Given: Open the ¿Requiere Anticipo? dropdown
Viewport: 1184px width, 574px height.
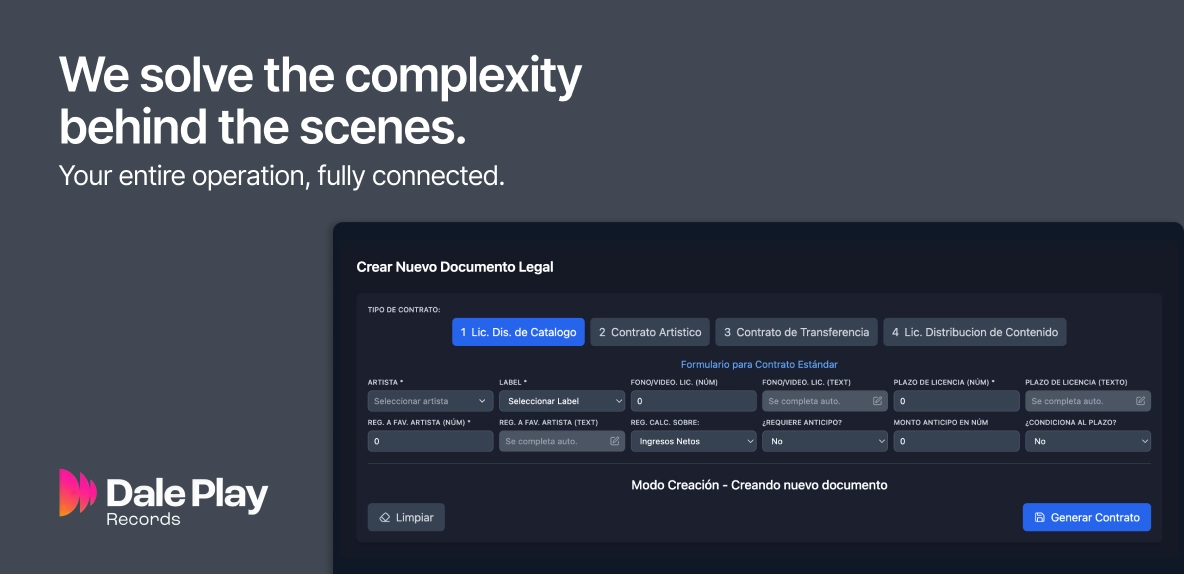Looking at the screenshot, I should pyautogui.click(x=824, y=441).
